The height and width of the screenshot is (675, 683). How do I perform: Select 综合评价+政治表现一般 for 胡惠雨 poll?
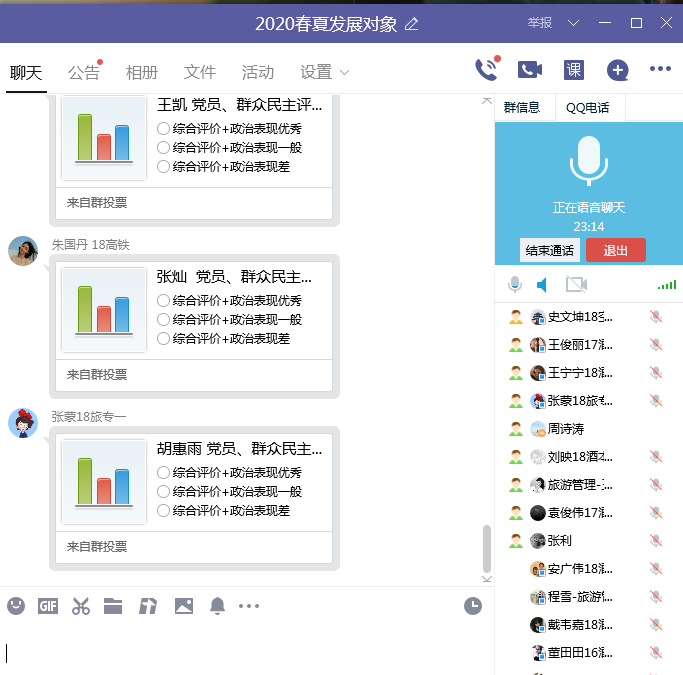tap(164, 492)
